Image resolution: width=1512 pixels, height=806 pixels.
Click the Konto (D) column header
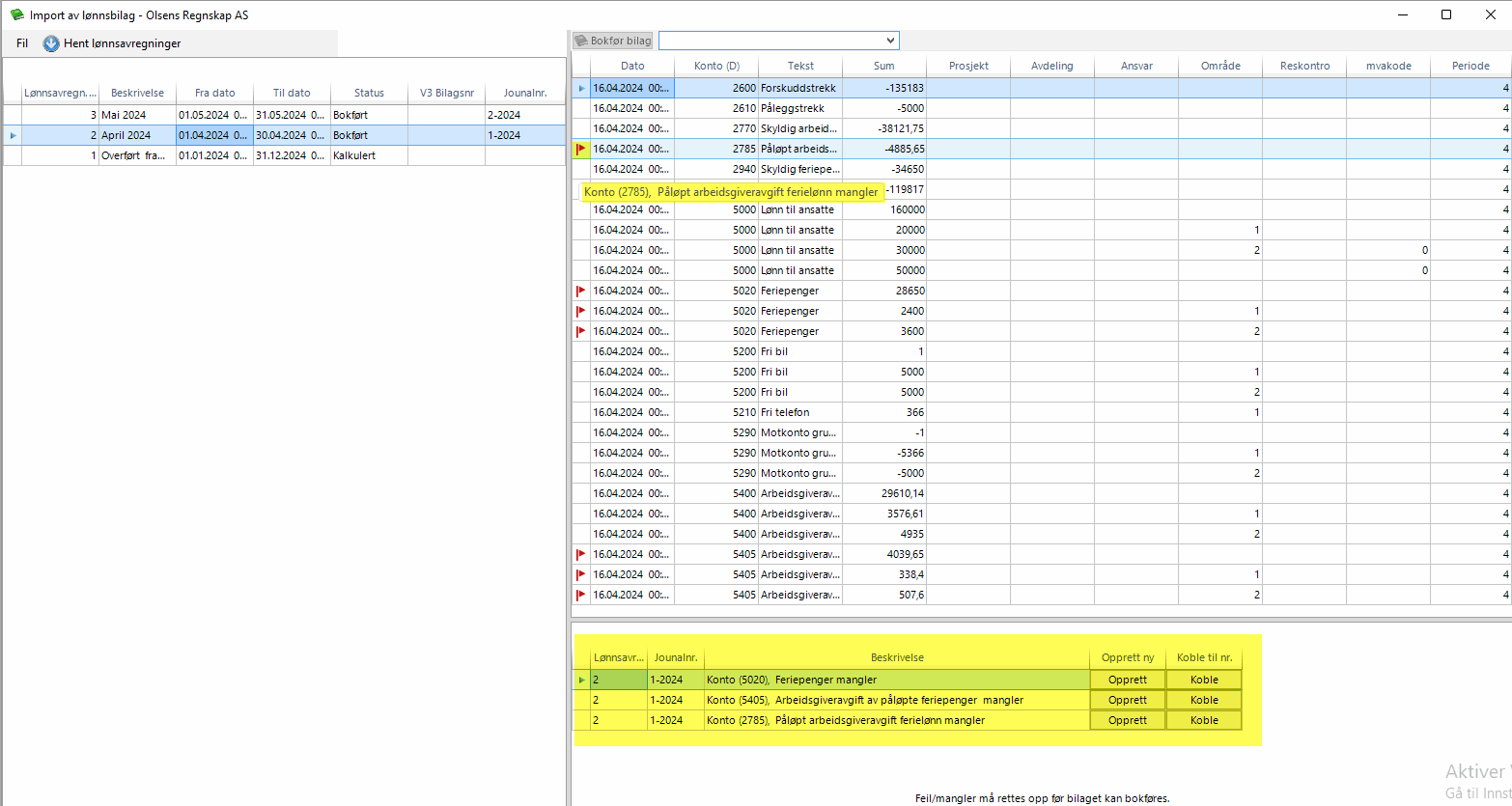click(716, 66)
